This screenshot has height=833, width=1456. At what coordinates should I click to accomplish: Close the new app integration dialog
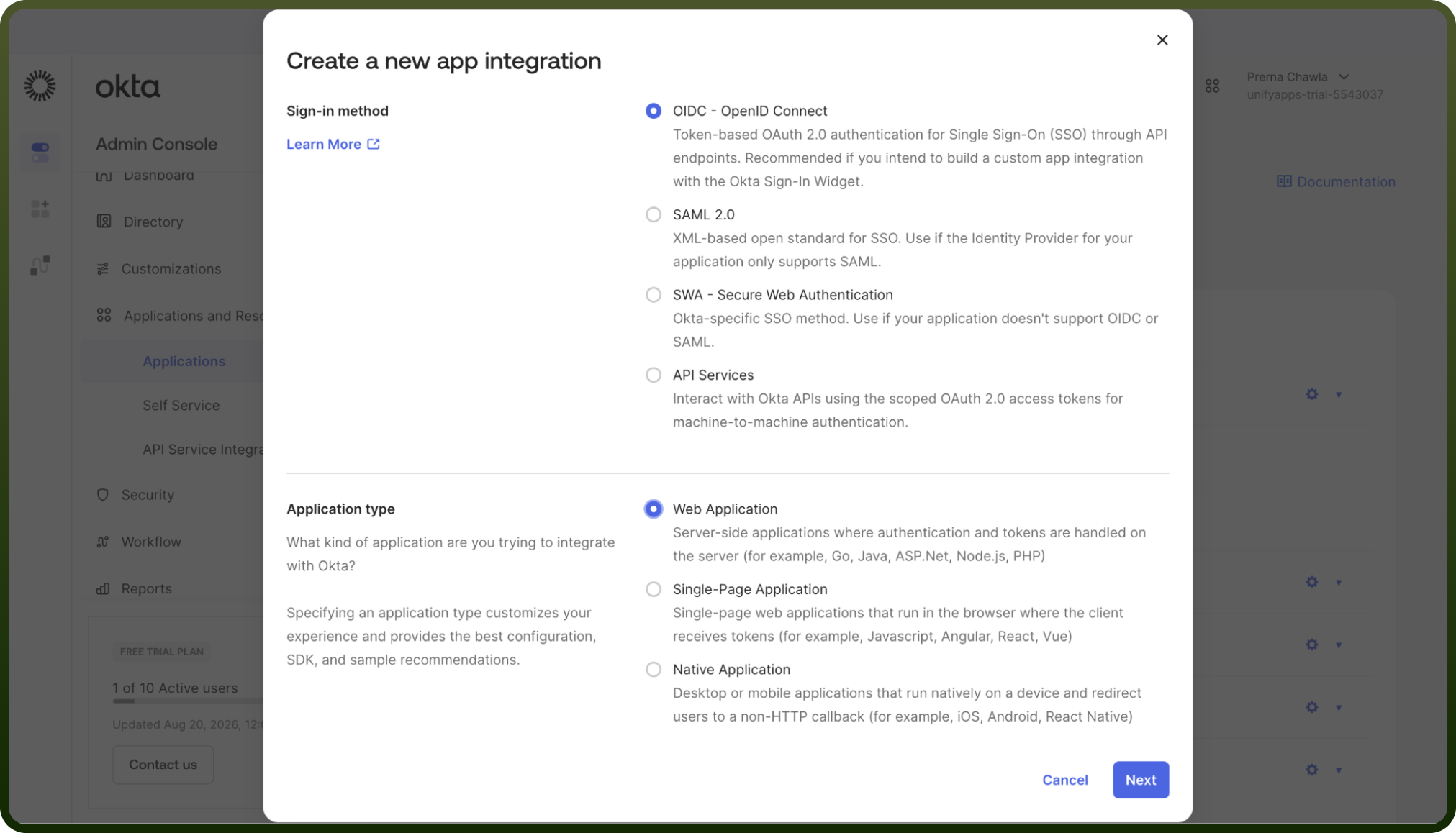point(1162,40)
